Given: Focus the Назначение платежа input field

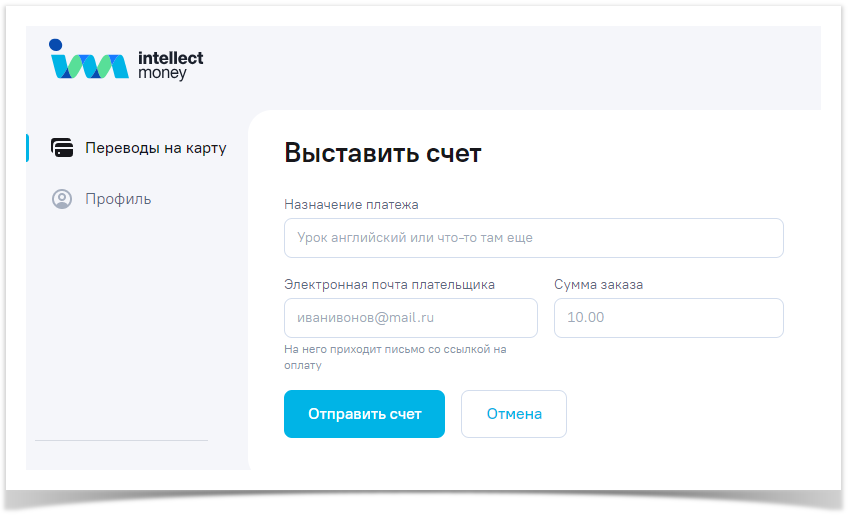Looking at the screenshot, I should [x=533, y=238].
